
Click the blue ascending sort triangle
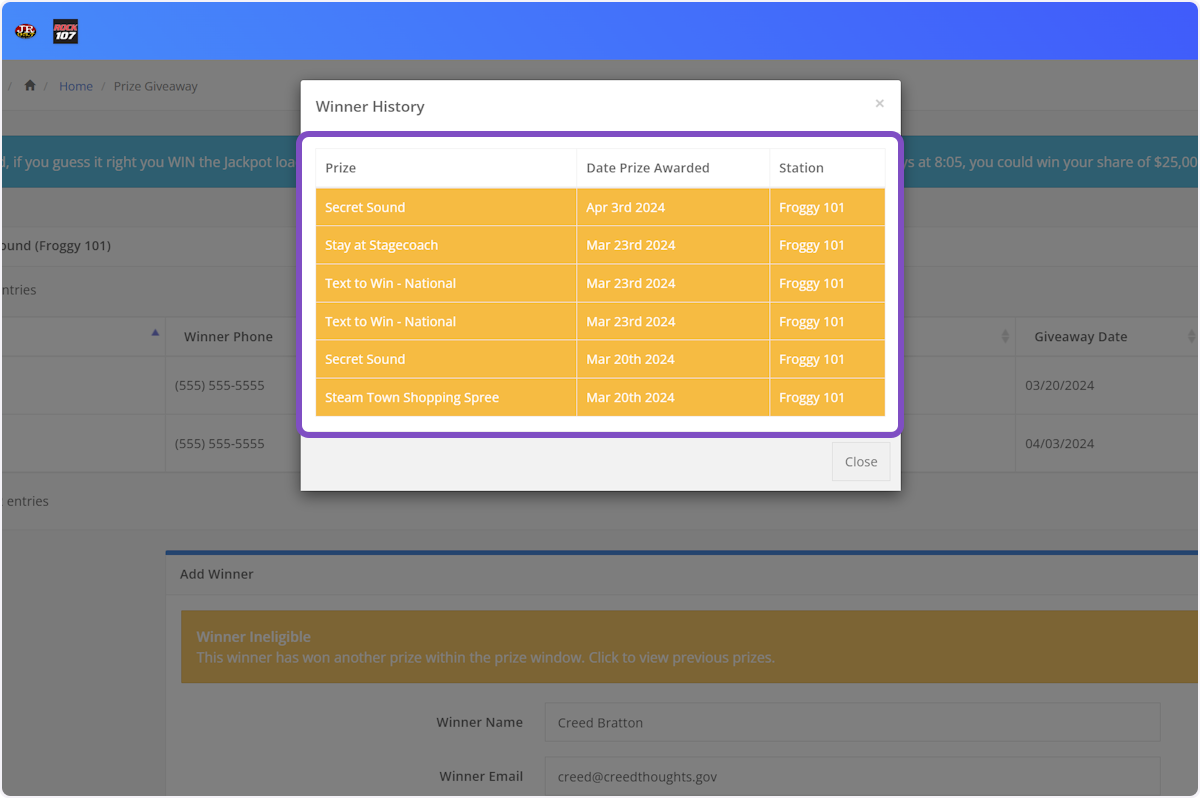(x=155, y=333)
